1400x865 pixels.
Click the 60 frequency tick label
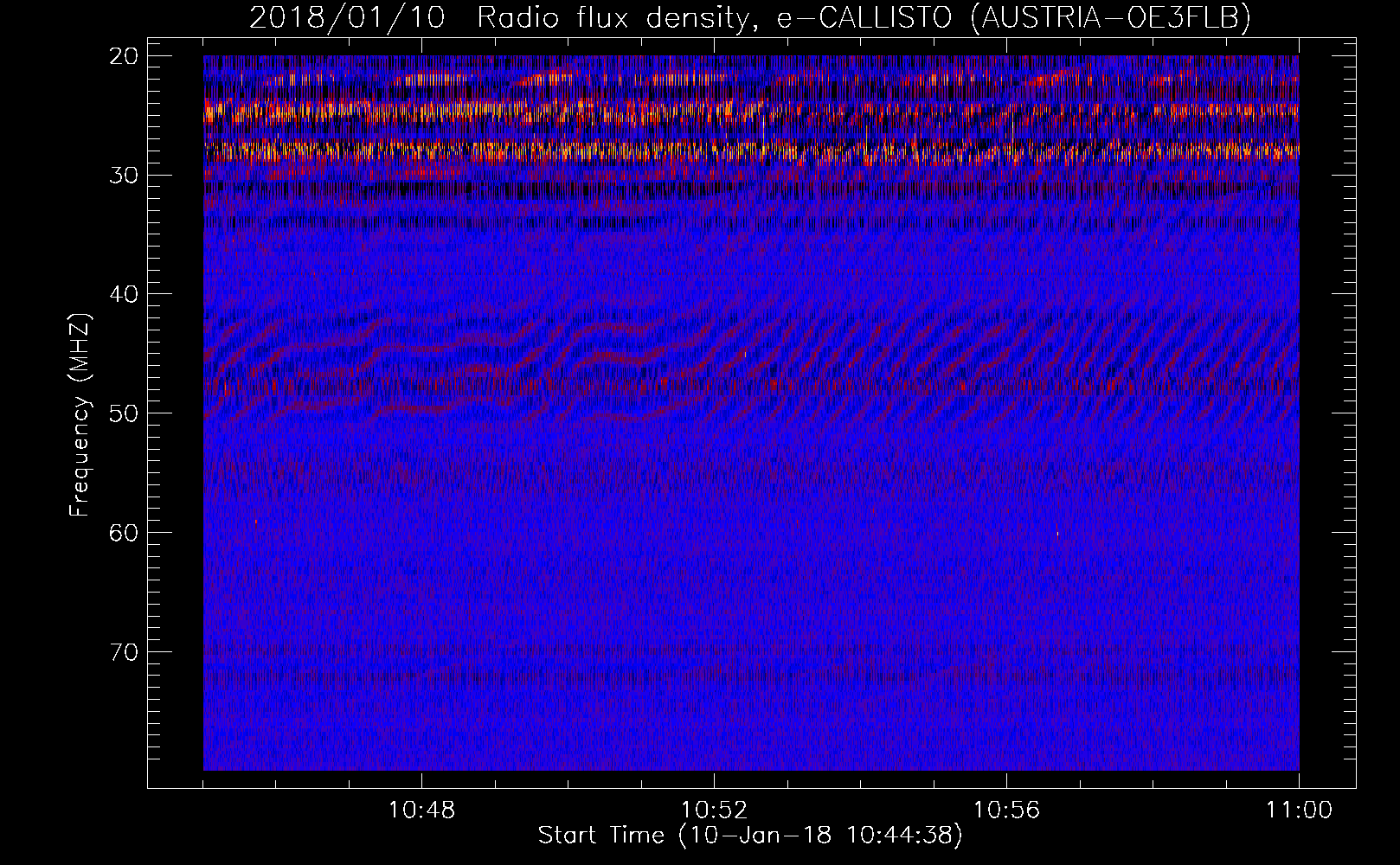click(125, 532)
